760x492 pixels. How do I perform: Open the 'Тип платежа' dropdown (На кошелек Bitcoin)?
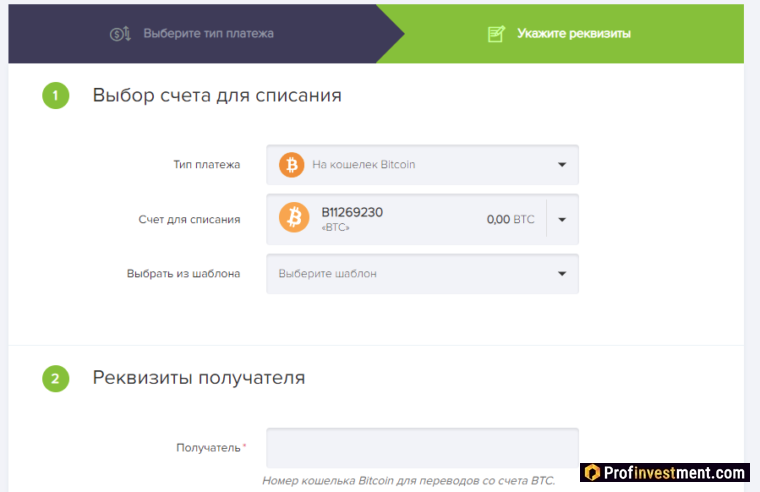tap(422, 165)
